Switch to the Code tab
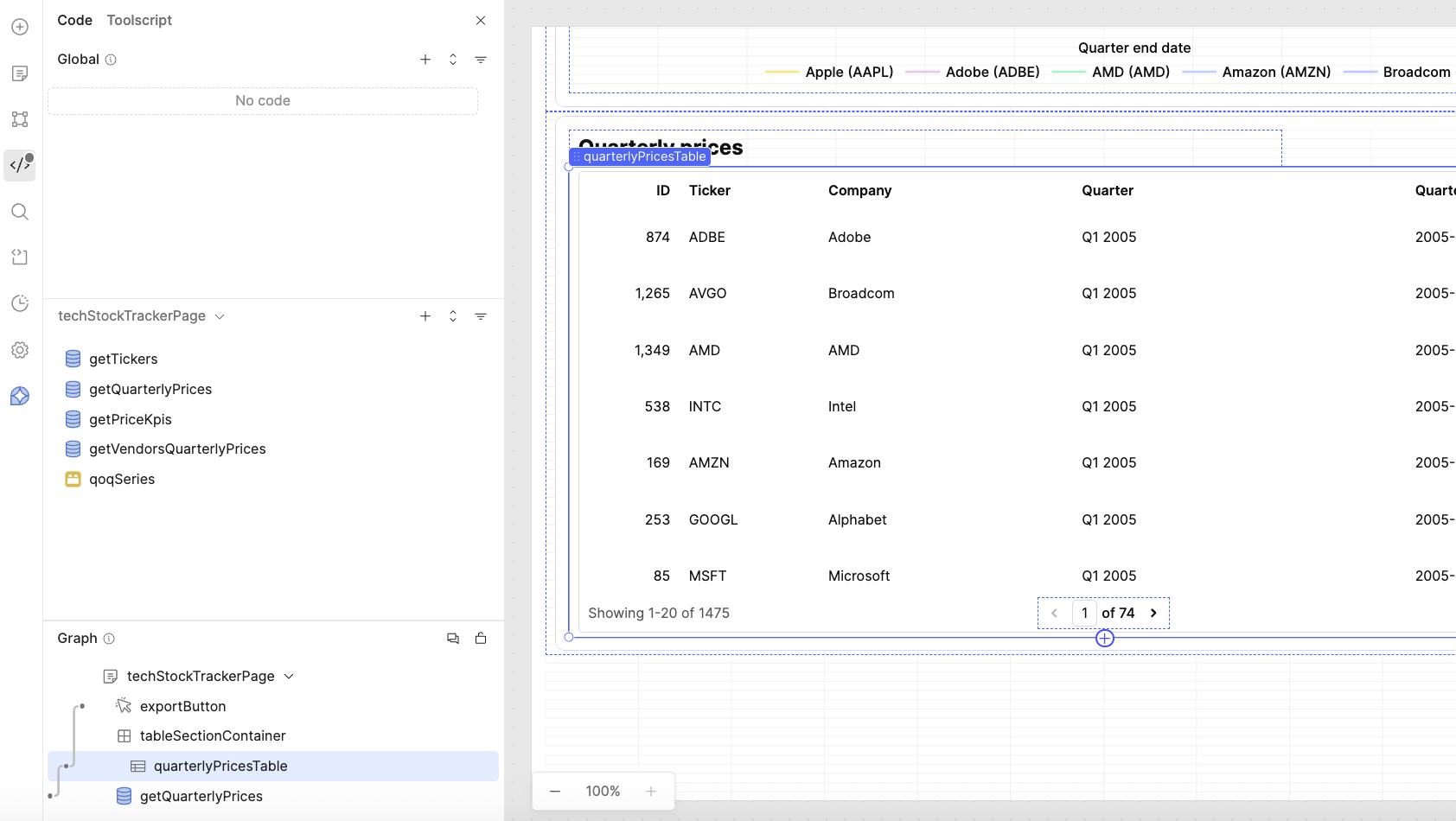Image resolution: width=1456 pixels, height=821 pixels. [x=74, y=20]
